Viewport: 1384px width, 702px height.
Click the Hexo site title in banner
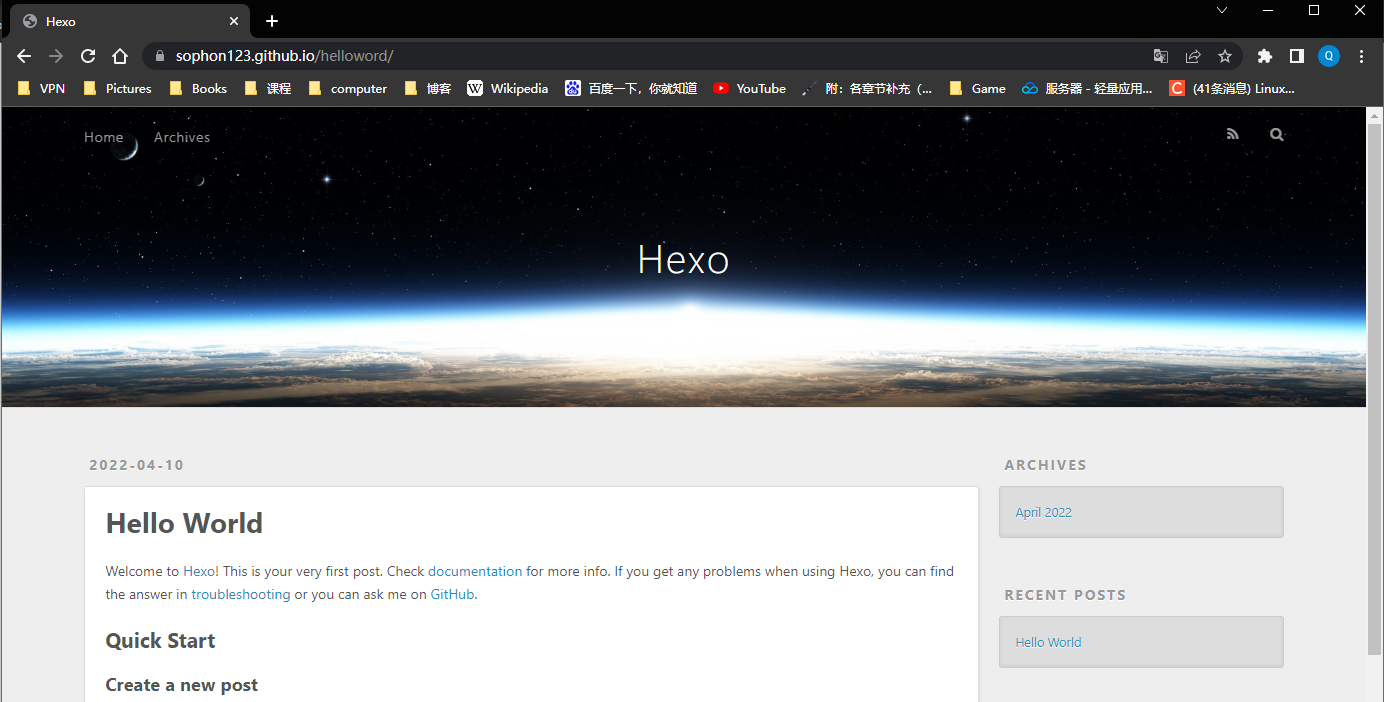[x=683, y=260]
